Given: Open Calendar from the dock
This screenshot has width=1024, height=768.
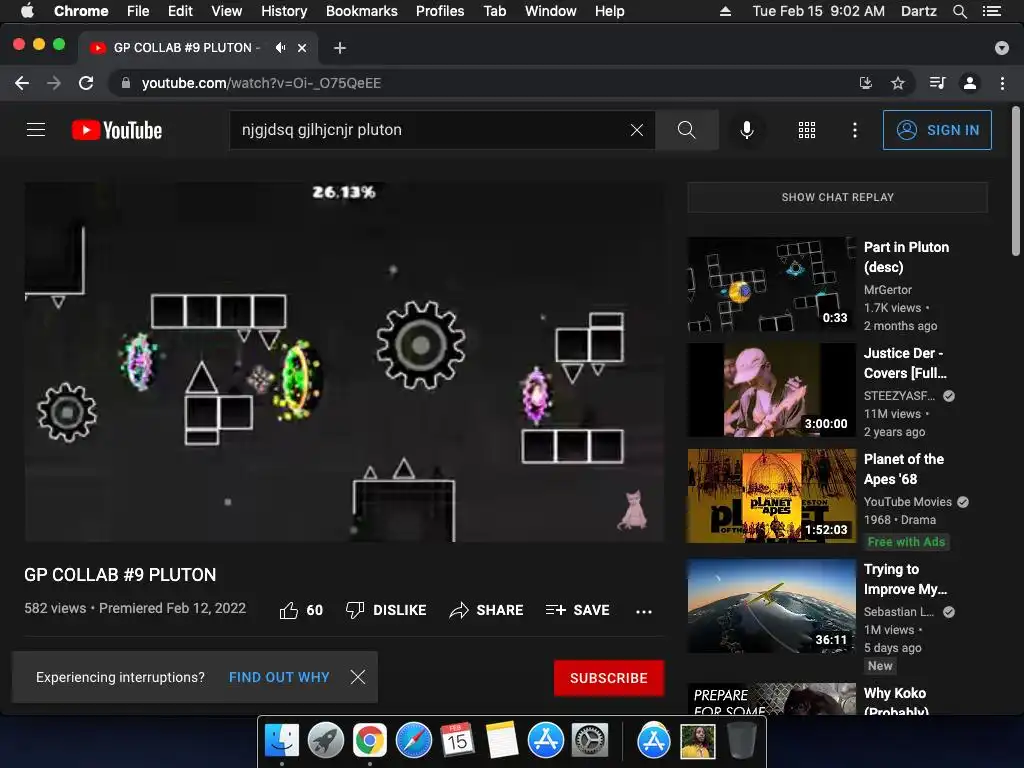Looking at the screenshot, I should pyautogui.click(x=457, y=741).
